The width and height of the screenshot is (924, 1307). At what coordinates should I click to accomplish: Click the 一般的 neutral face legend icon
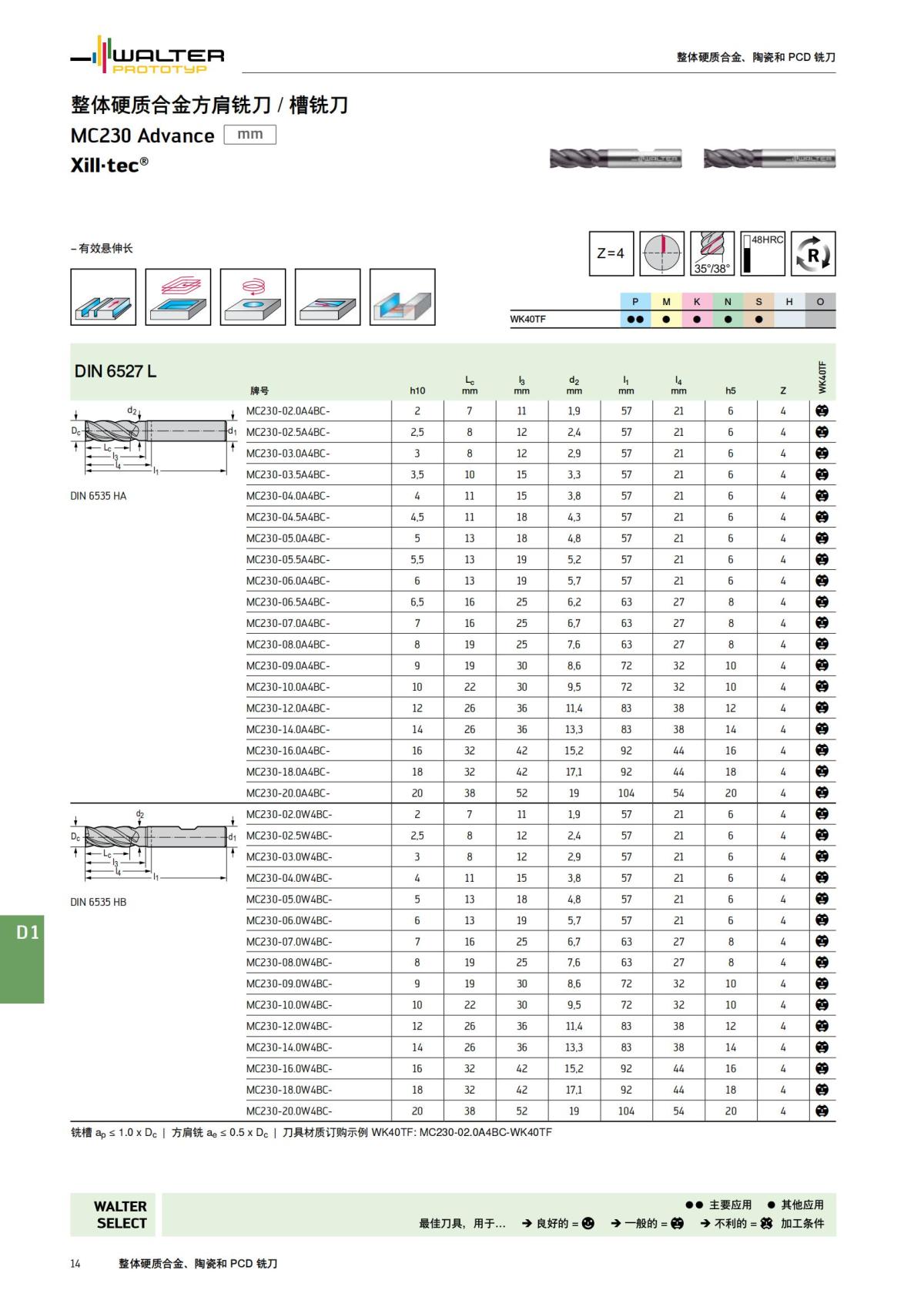point(677,1223)
